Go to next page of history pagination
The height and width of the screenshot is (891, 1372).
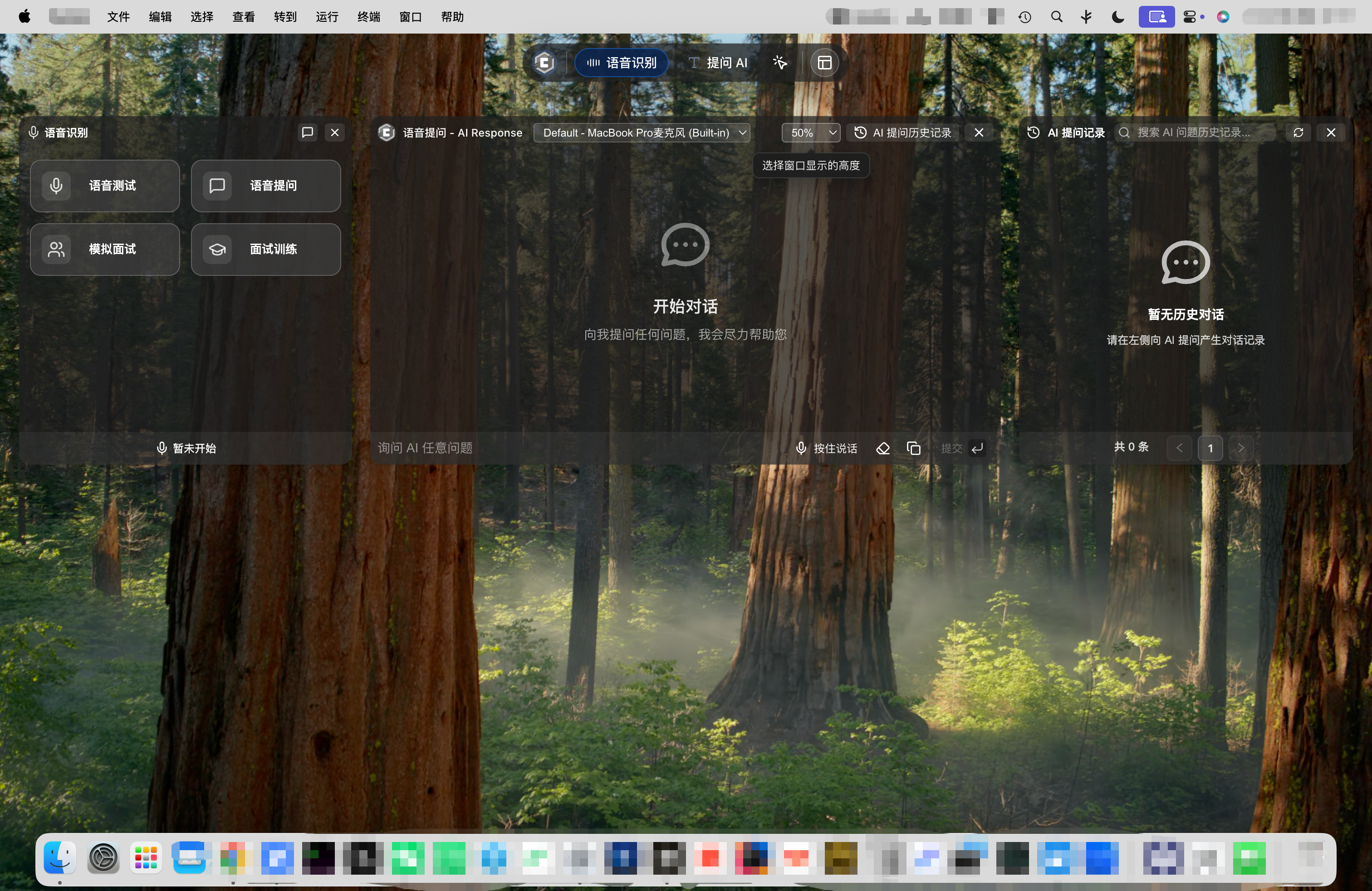1240,448
